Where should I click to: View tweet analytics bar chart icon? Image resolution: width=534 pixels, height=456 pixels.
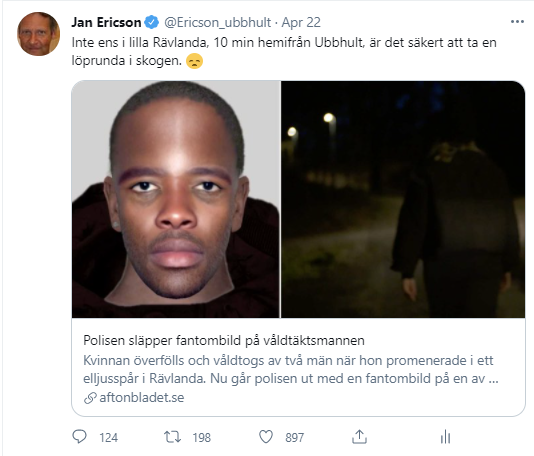coord(445,437)
